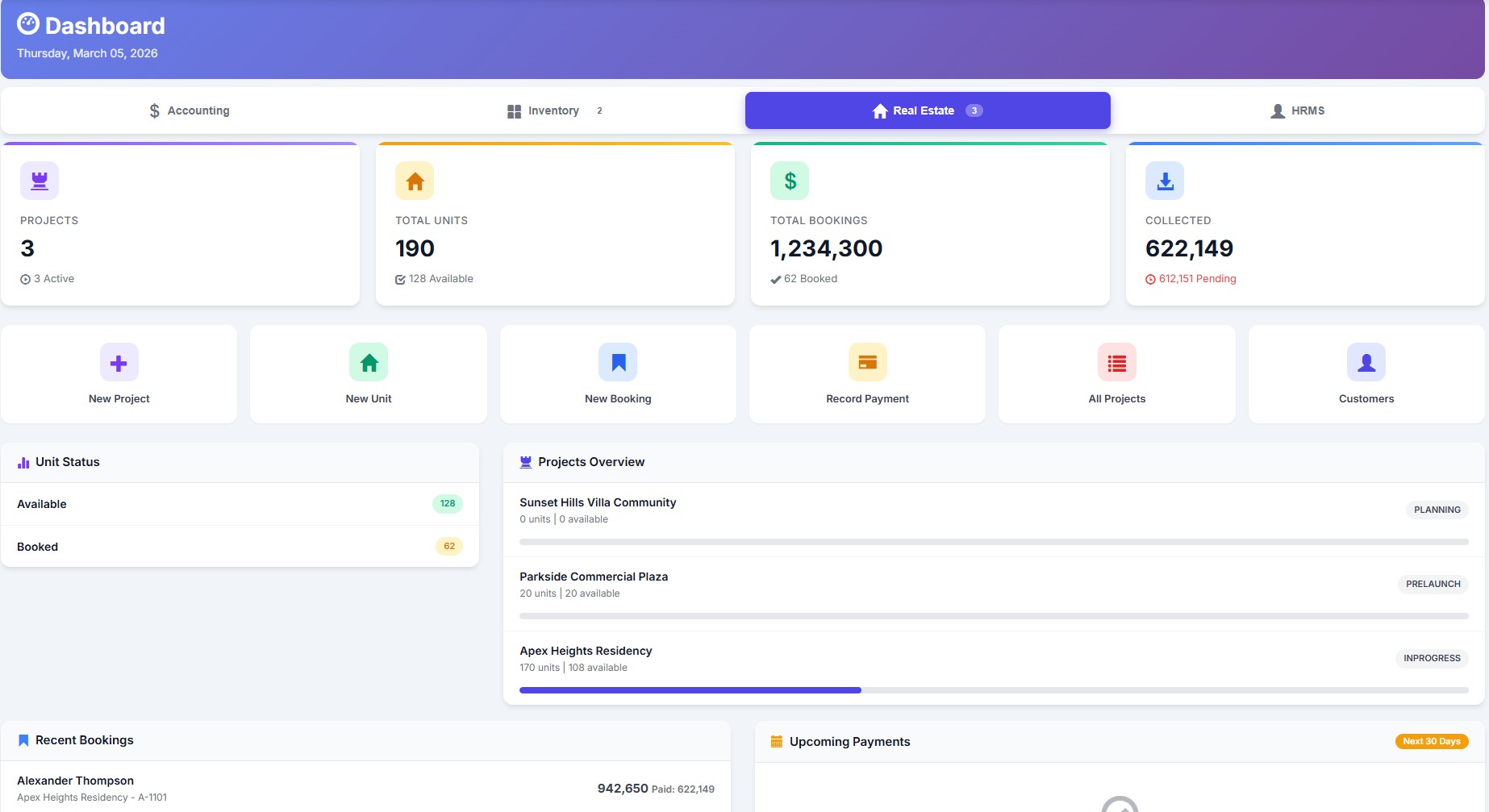Open Record Payment via the card icon
Image resolution: width=1489 pixels, height=812 pixels.
point(867,362)
